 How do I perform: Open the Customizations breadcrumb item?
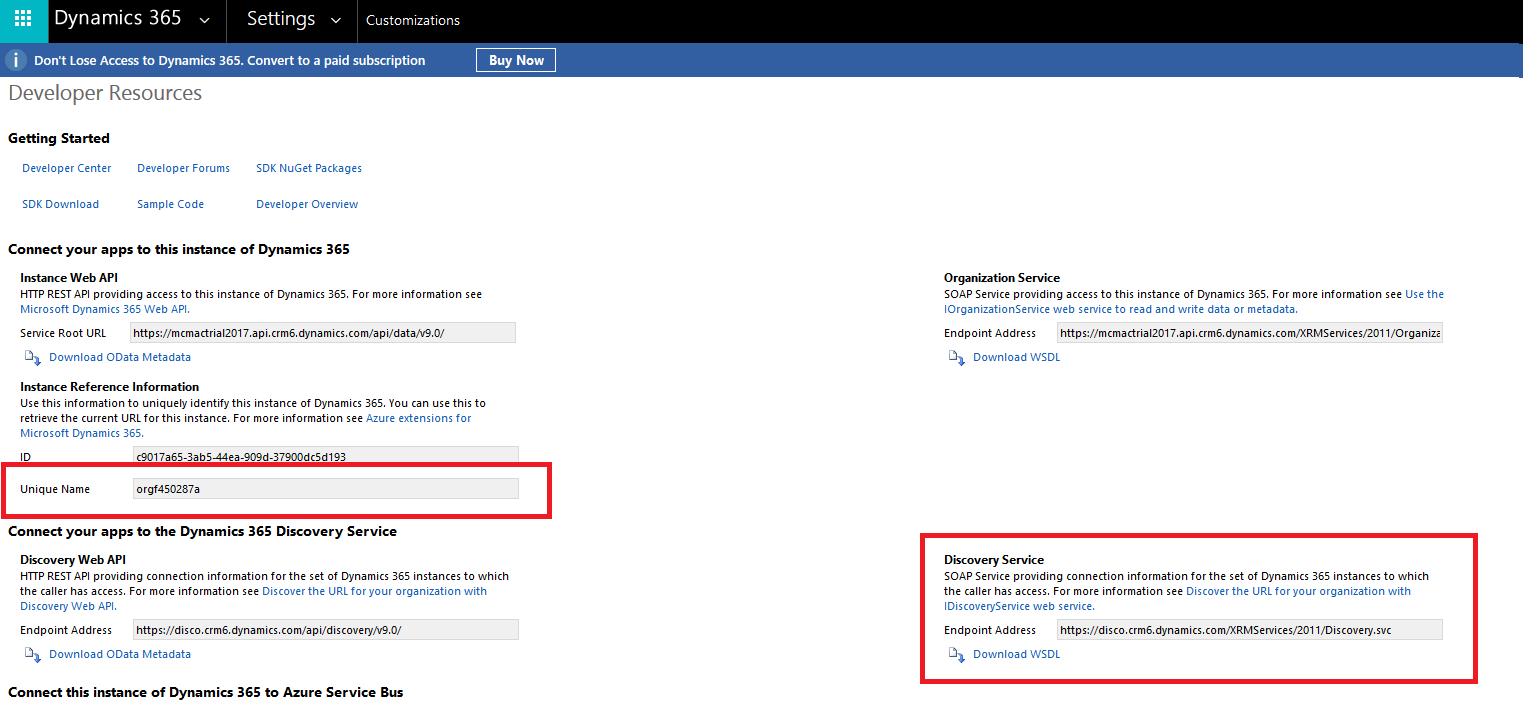coord(413,20)
